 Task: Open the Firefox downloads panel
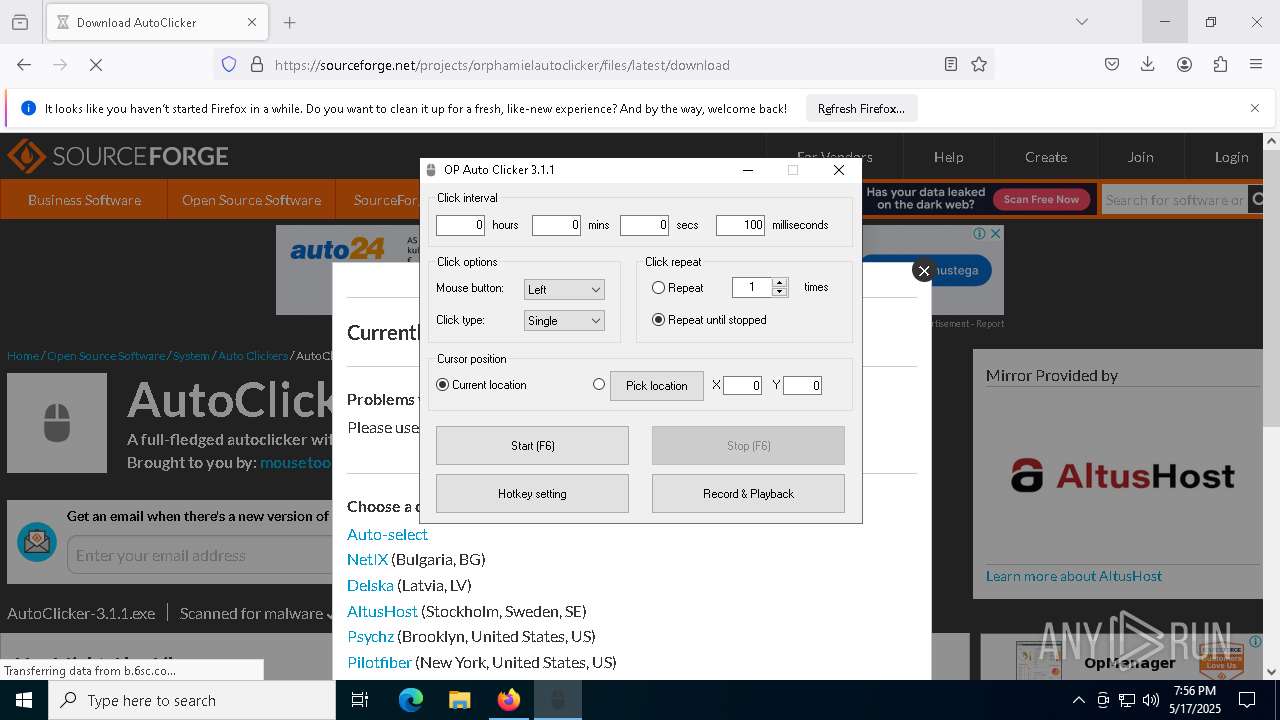[x=1148, y=64]
